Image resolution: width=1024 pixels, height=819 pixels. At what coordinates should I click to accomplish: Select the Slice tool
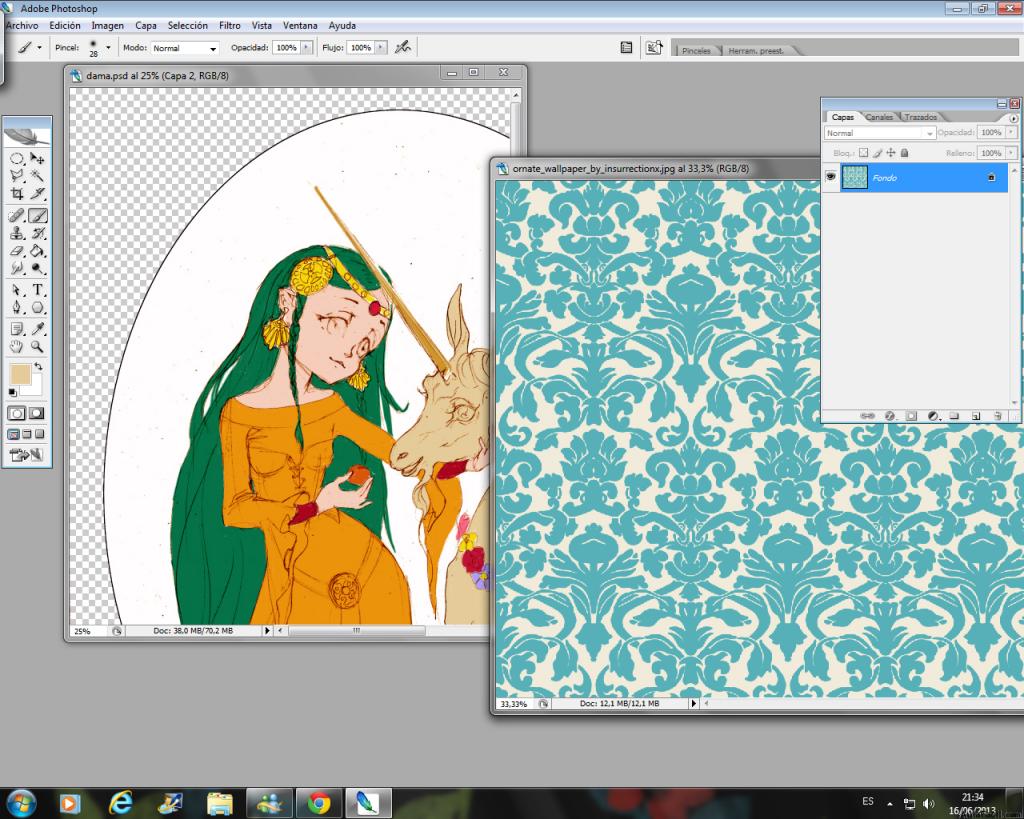[x=37, y=193]
